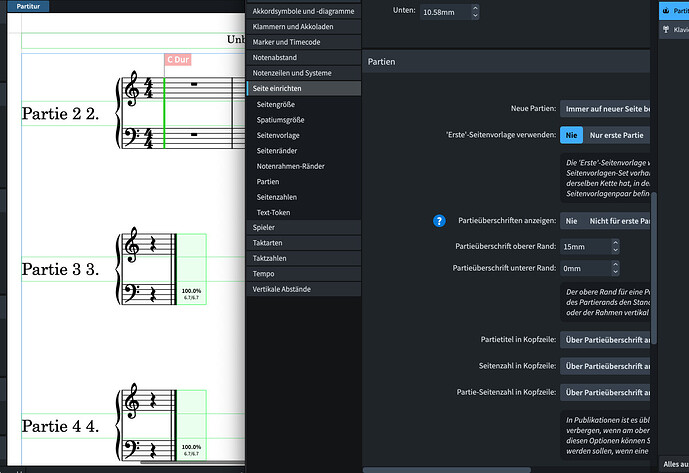Open Partietitel in Kopfzeile dropdown
Screen dimensions: 689x473
click(606, 340)
